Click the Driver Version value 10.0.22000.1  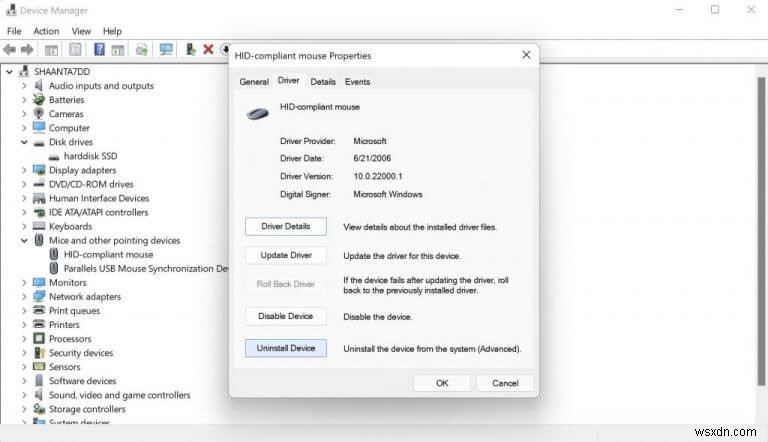coord(378,176)
